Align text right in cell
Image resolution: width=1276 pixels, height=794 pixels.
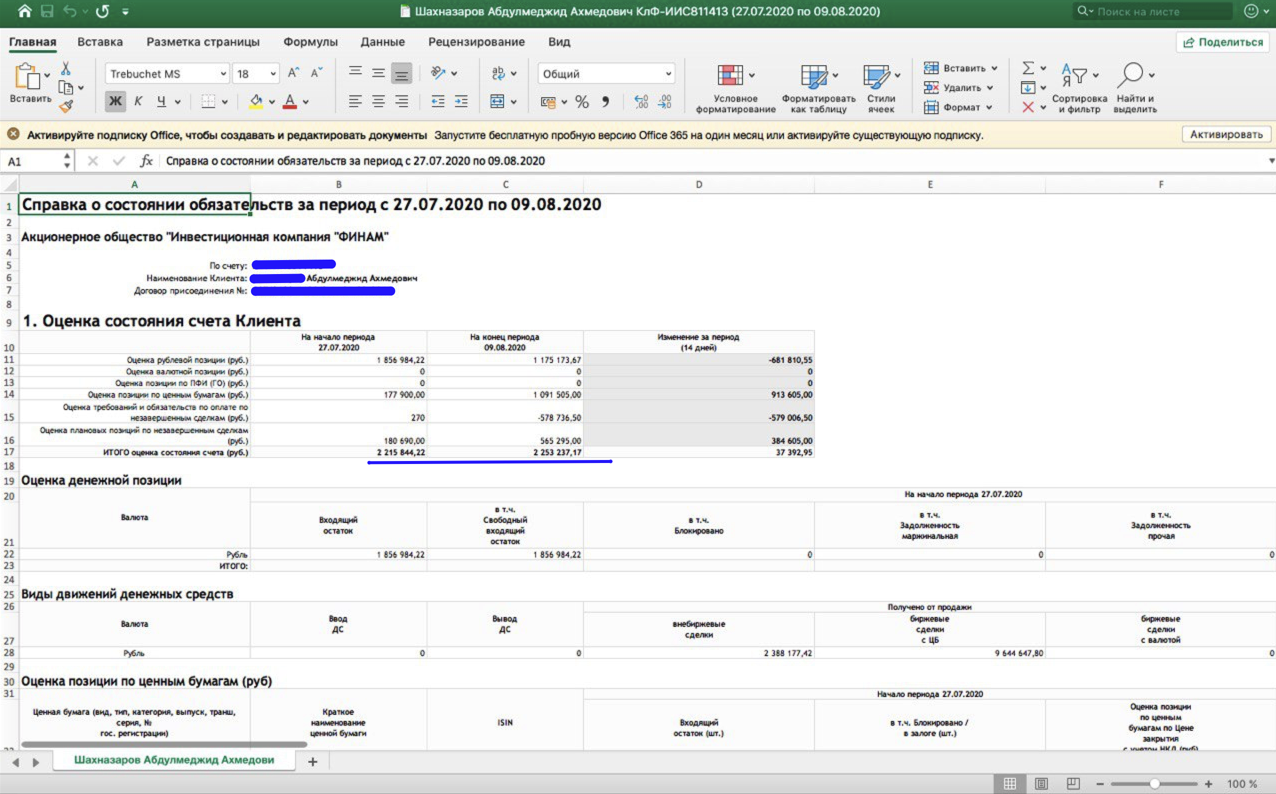point(401,101)
